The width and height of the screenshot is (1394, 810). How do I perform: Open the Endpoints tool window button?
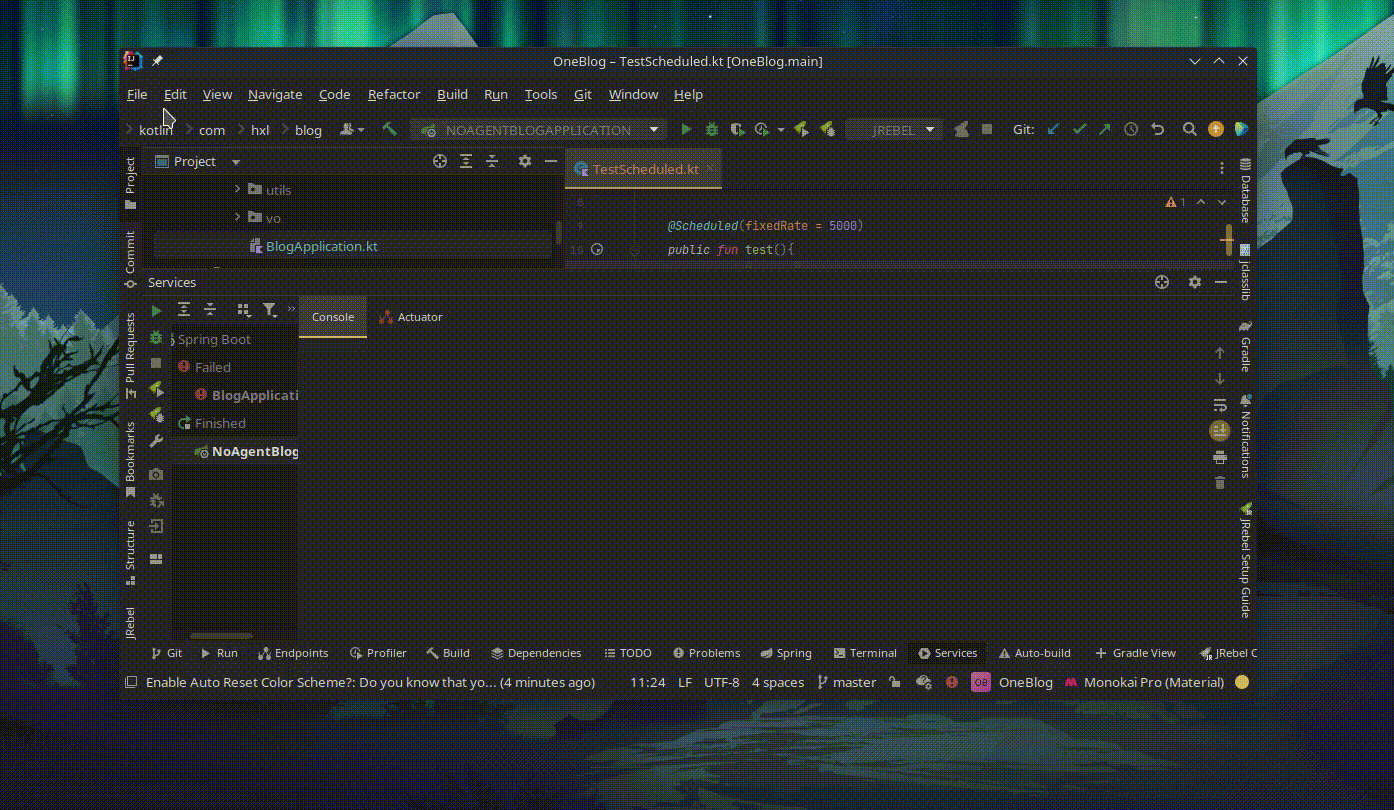tap(293, 653)
